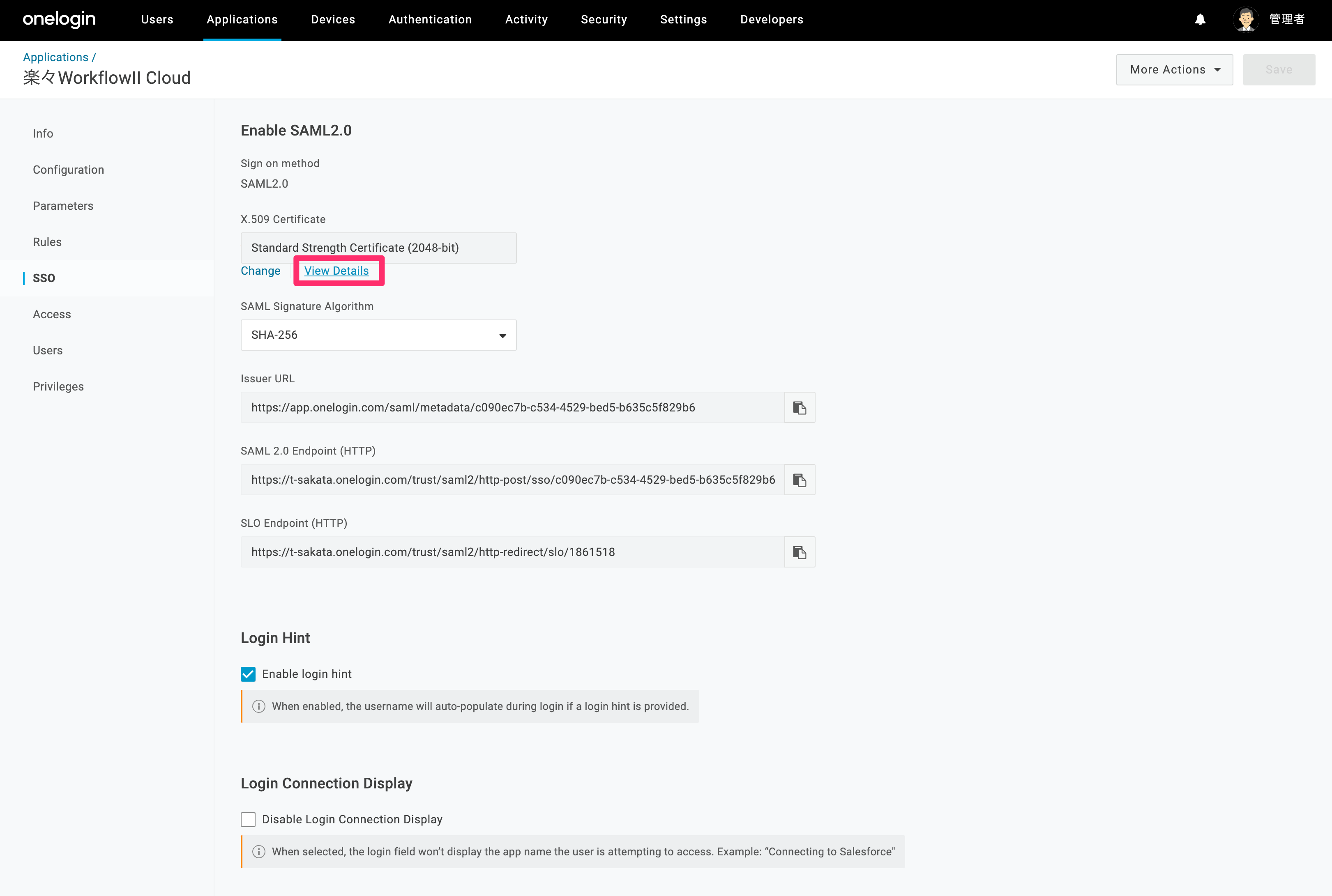Click the Issuer URL field
Viewport: 1332px width, 896px height.
512,407
